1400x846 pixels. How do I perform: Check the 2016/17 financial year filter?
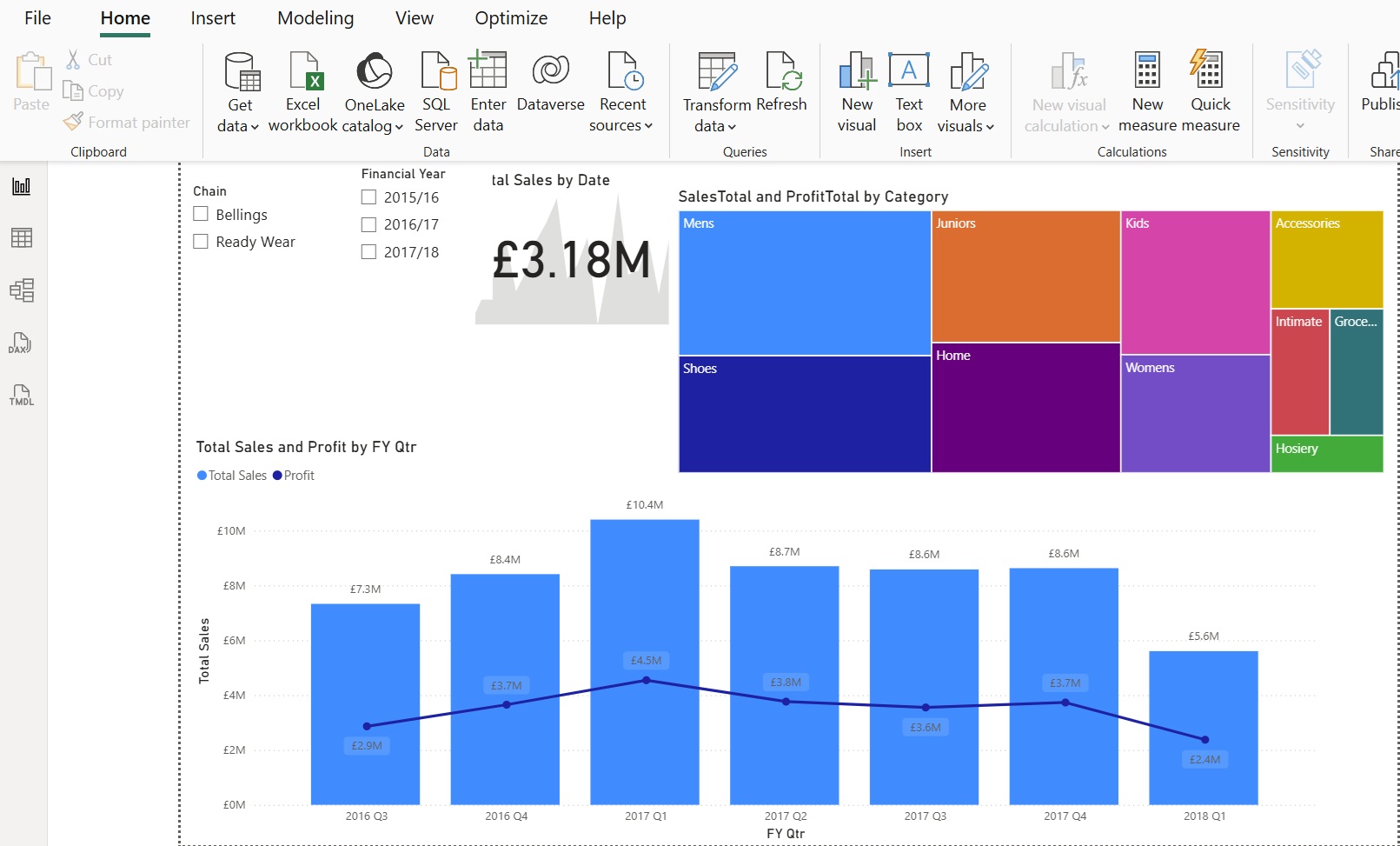[x=368, y=223]
